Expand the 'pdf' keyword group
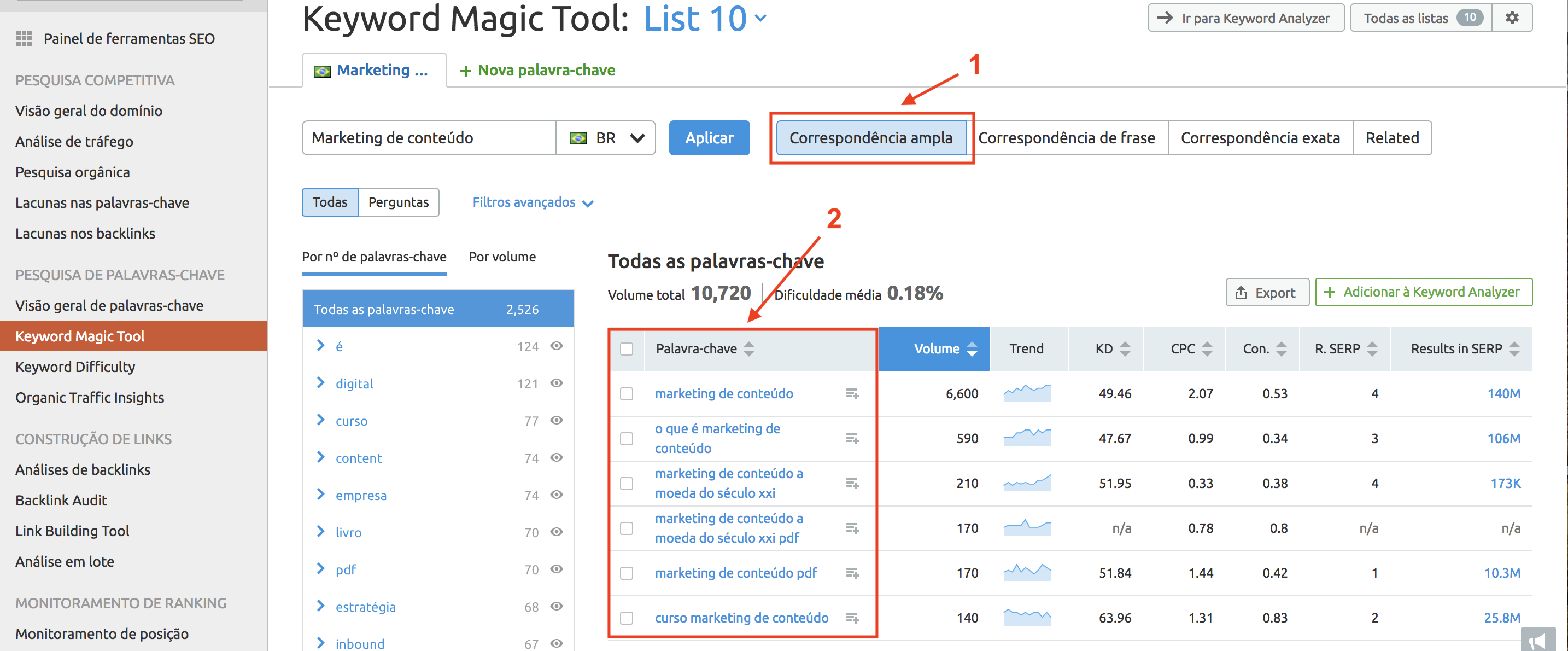Screen dimensions: 1568x651 pos(321,569)
